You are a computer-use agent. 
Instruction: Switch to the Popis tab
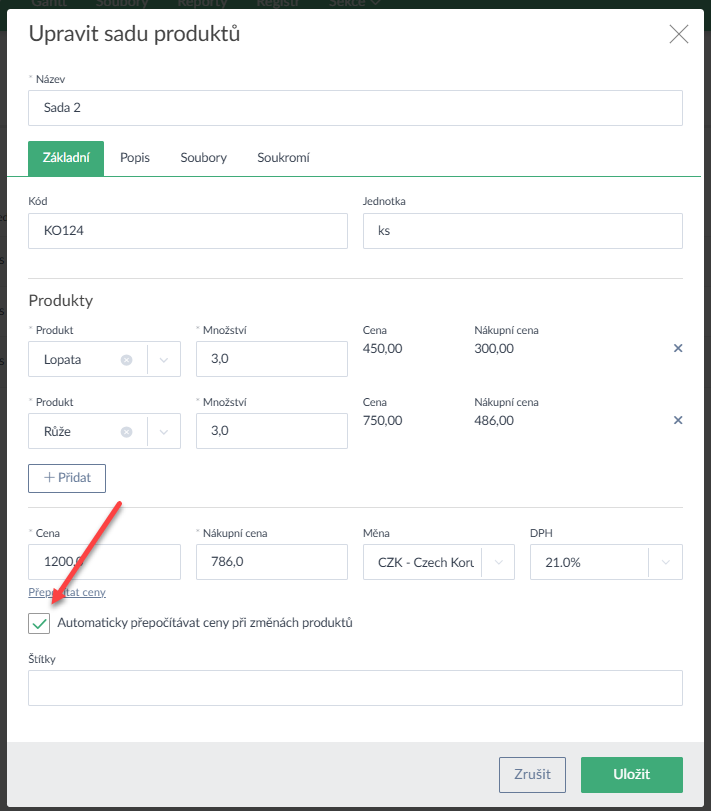tap(135, 158)
